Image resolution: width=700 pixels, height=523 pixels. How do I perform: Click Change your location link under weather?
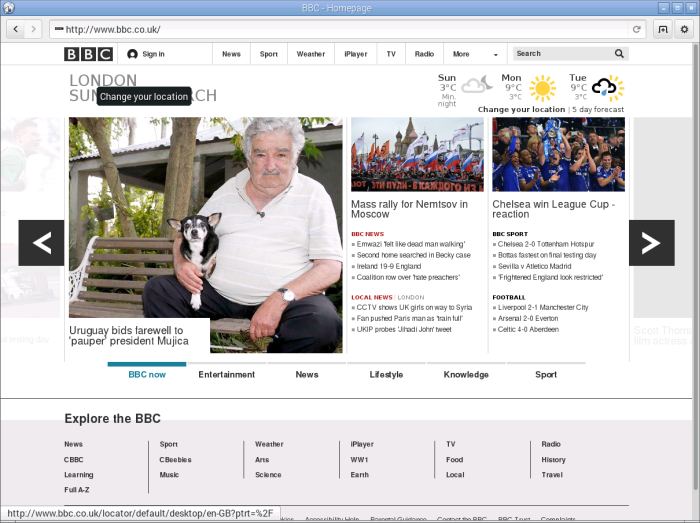pyautogui.click(x=521, y=109)
